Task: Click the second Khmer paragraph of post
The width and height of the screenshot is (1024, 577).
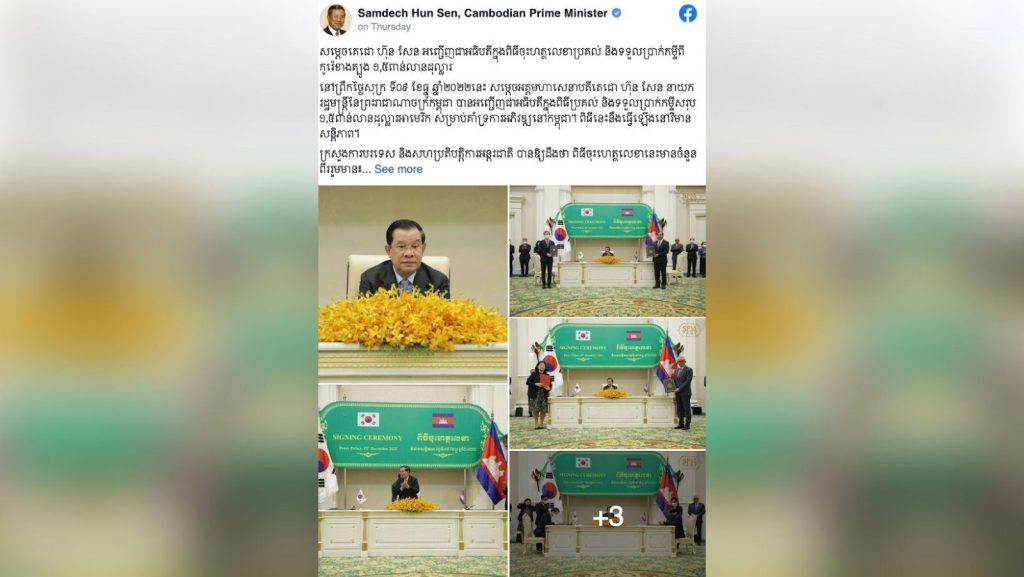Action: (x=507, y=110)
